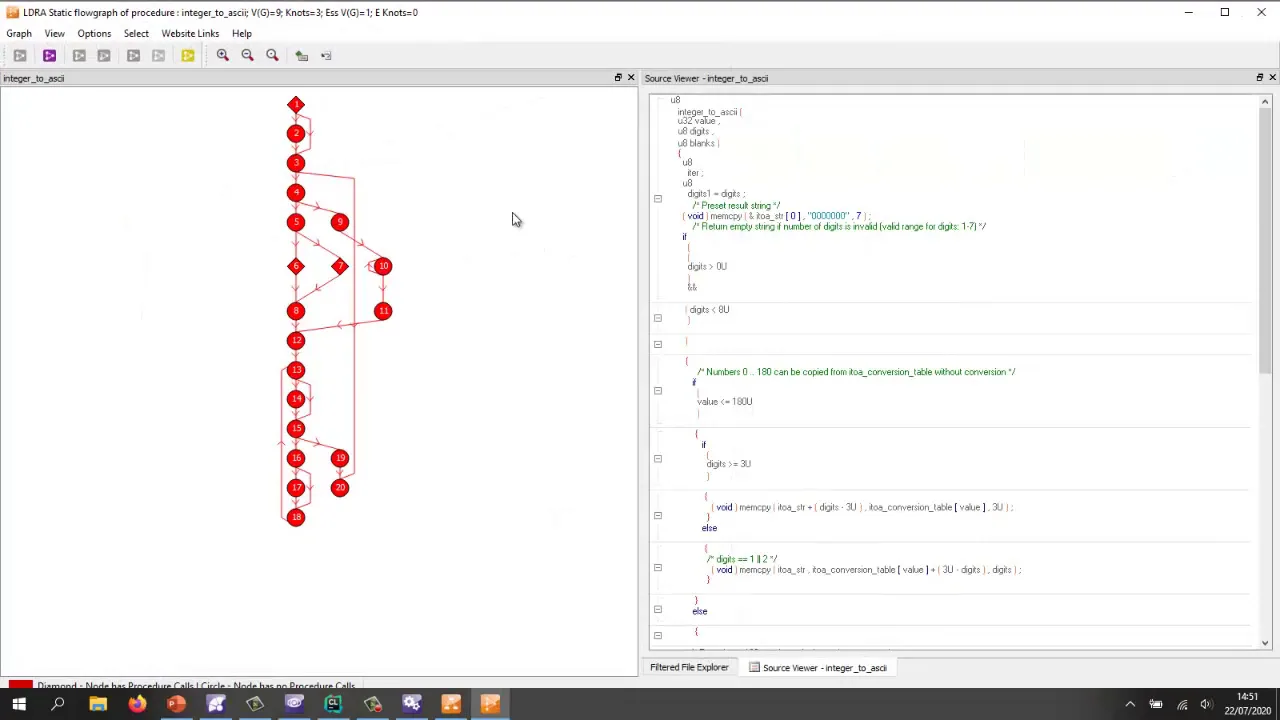The image size is (1280, 720).
Task: Select node 20 in the flowgraph
Action: [339, 488]
